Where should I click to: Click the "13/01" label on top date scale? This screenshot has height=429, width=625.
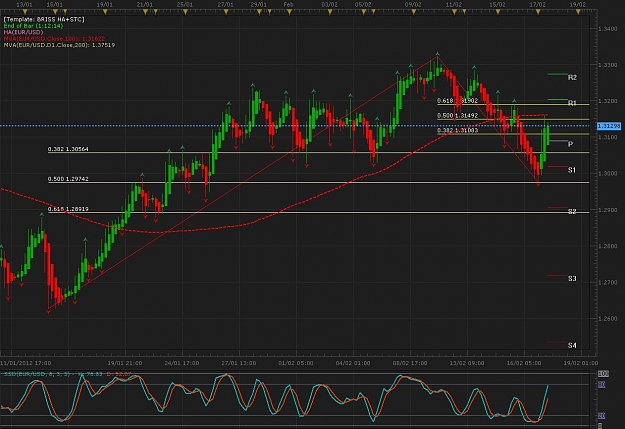tap(24, 4)
